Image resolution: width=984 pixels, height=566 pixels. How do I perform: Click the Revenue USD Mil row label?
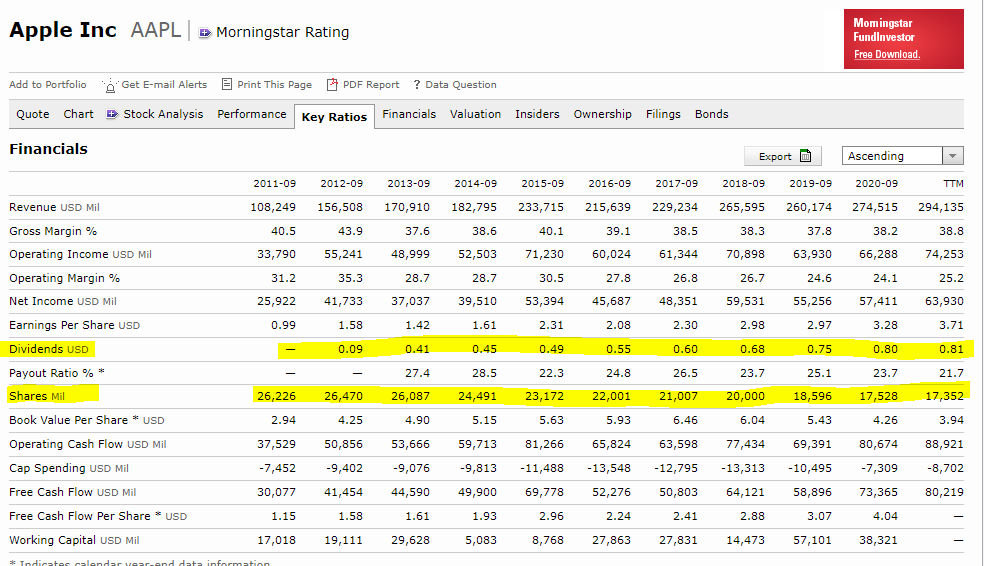pos(54,208)
